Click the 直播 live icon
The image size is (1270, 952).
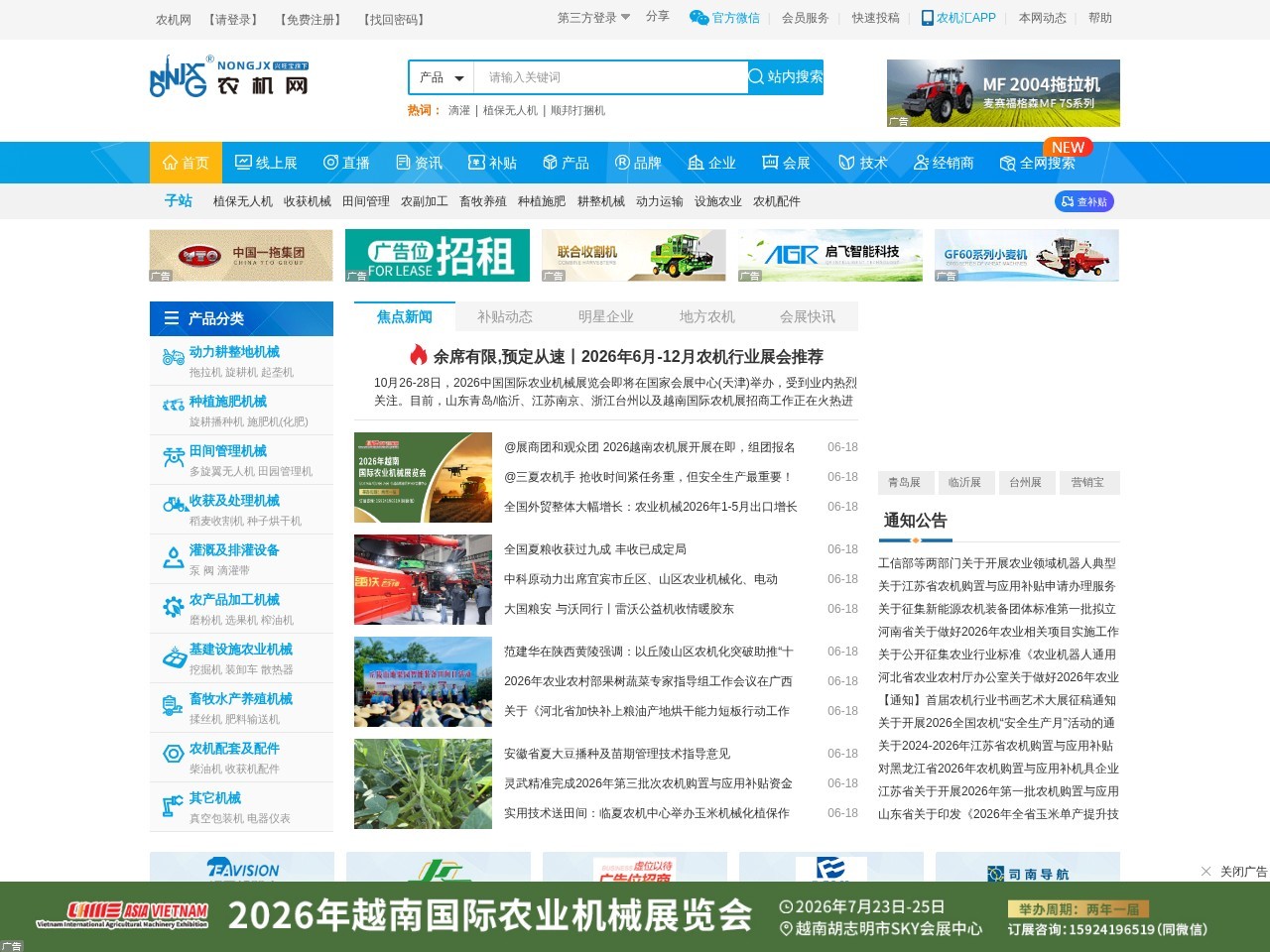tap(330, 163)
